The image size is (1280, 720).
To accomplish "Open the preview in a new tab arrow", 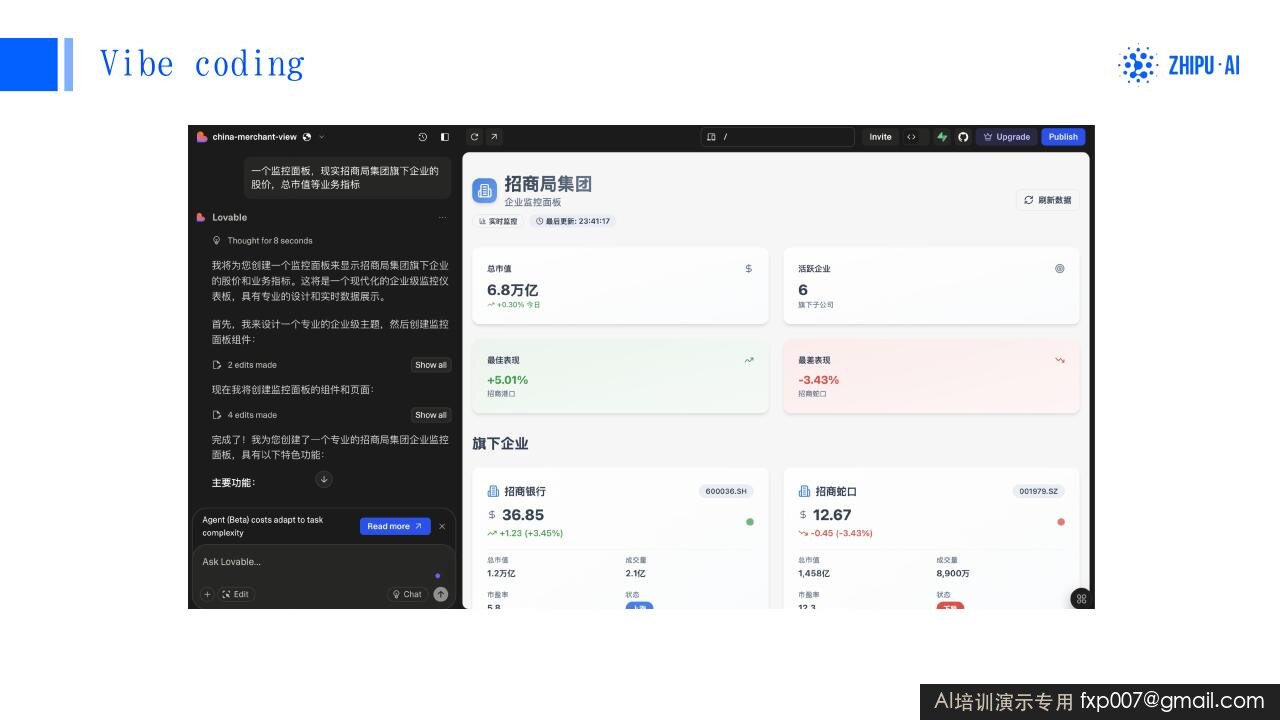I will click(x=494, y=137).
